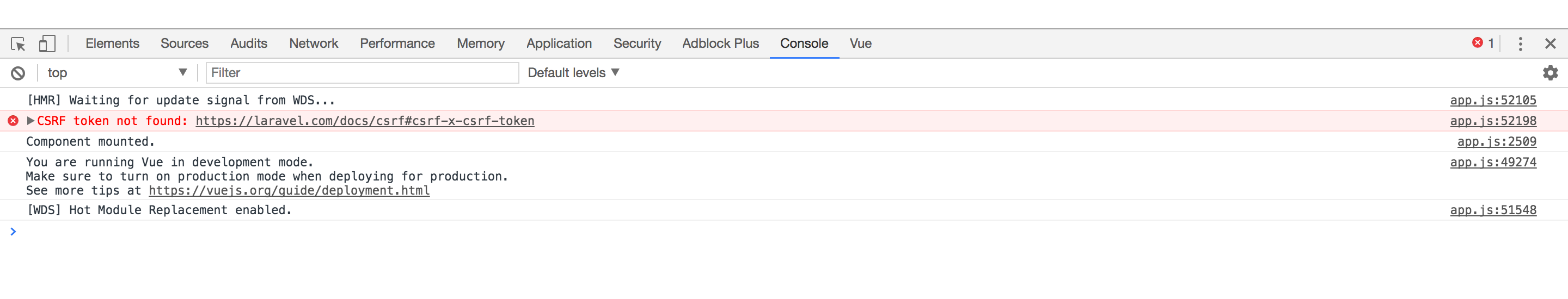This screenshot has height=299, width=1568.
Task: Open the Elements tab
Action: click(x=112, y=43)
